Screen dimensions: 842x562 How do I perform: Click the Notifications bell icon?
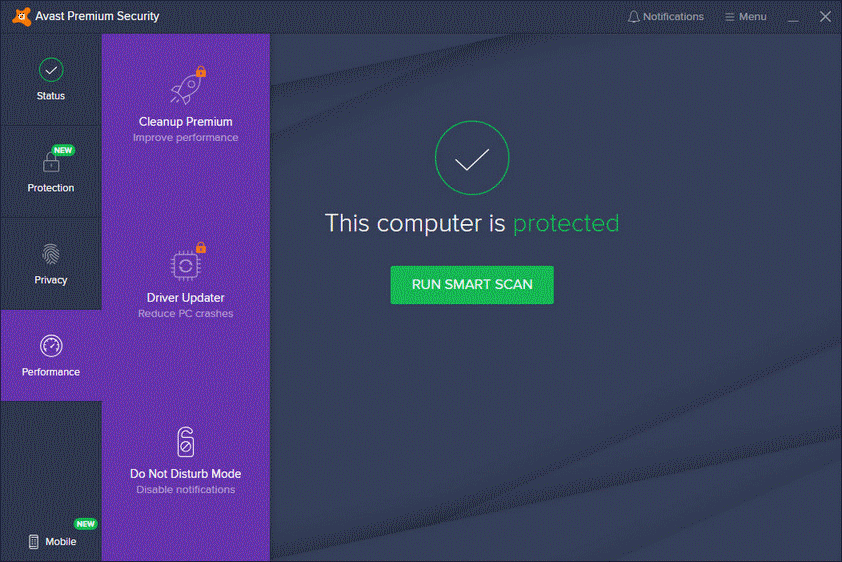tap(634, 17)
